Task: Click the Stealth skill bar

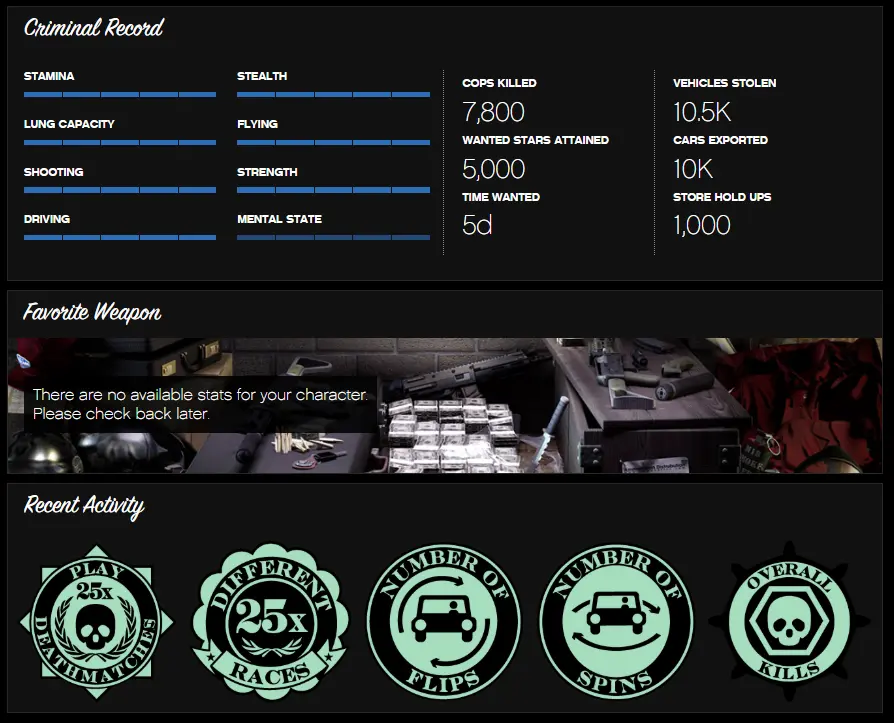Action: pos(333,94)
